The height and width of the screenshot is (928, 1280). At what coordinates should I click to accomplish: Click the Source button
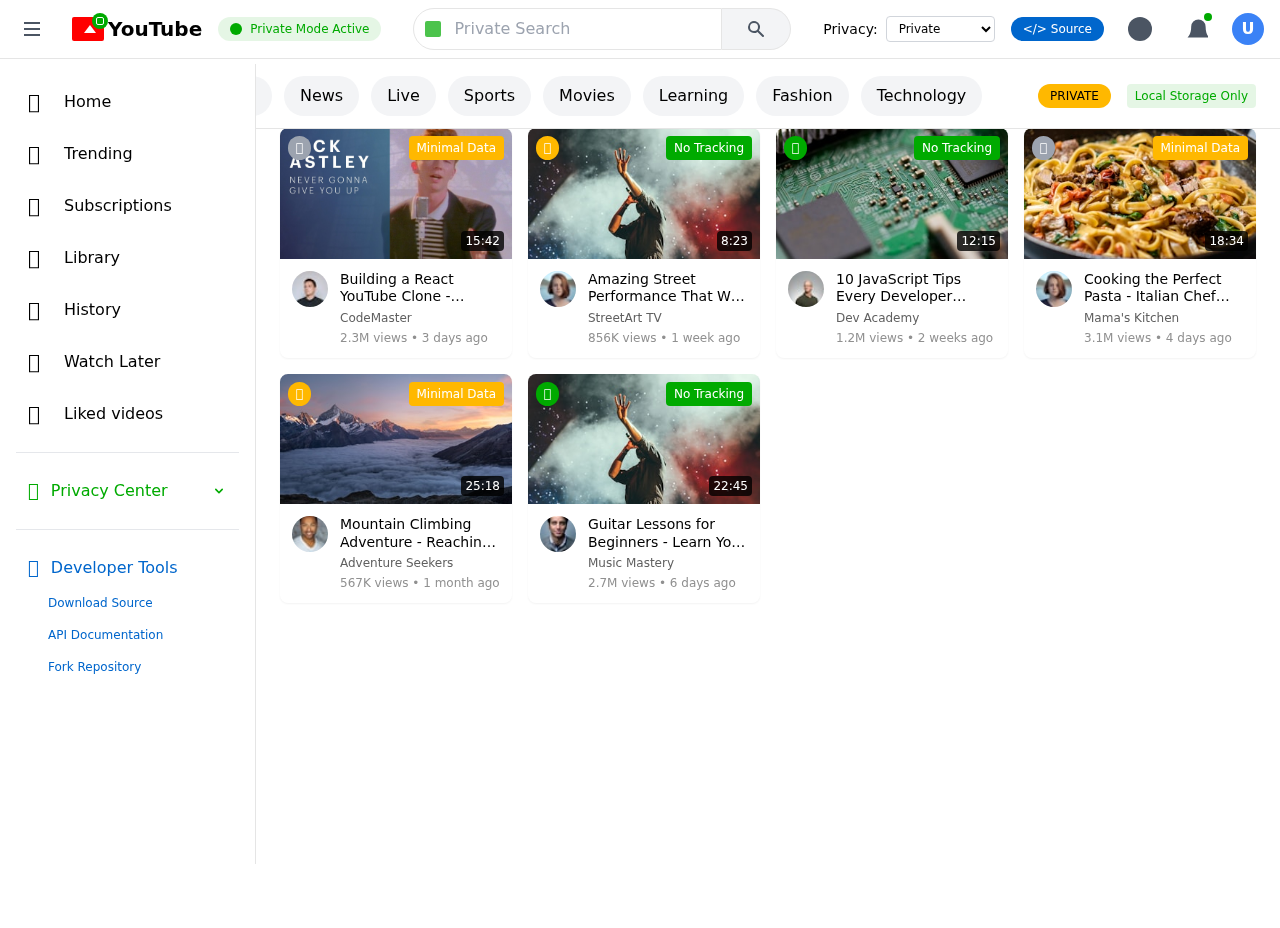(1057, 29)
